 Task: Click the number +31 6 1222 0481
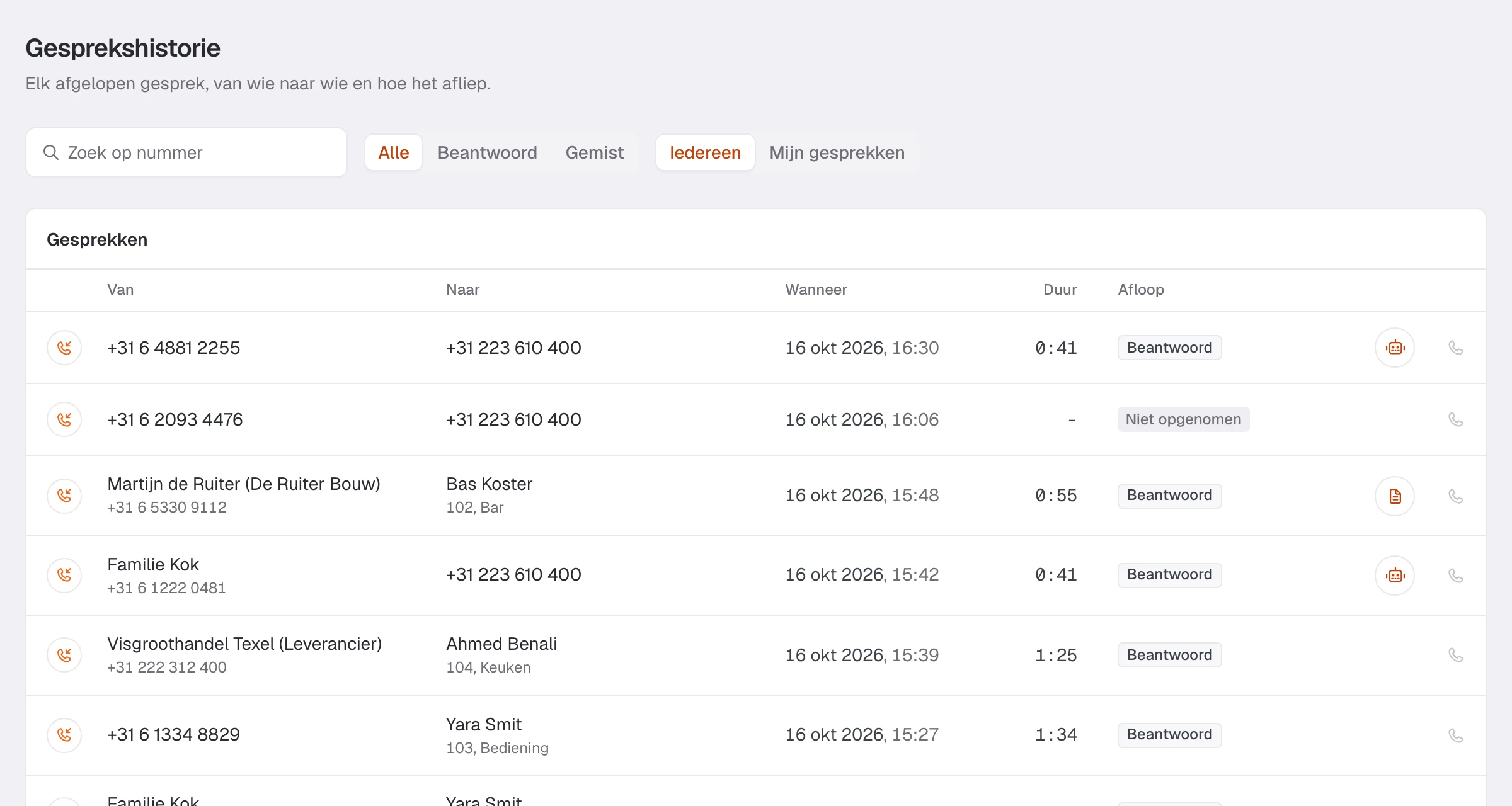click(166, 588)
